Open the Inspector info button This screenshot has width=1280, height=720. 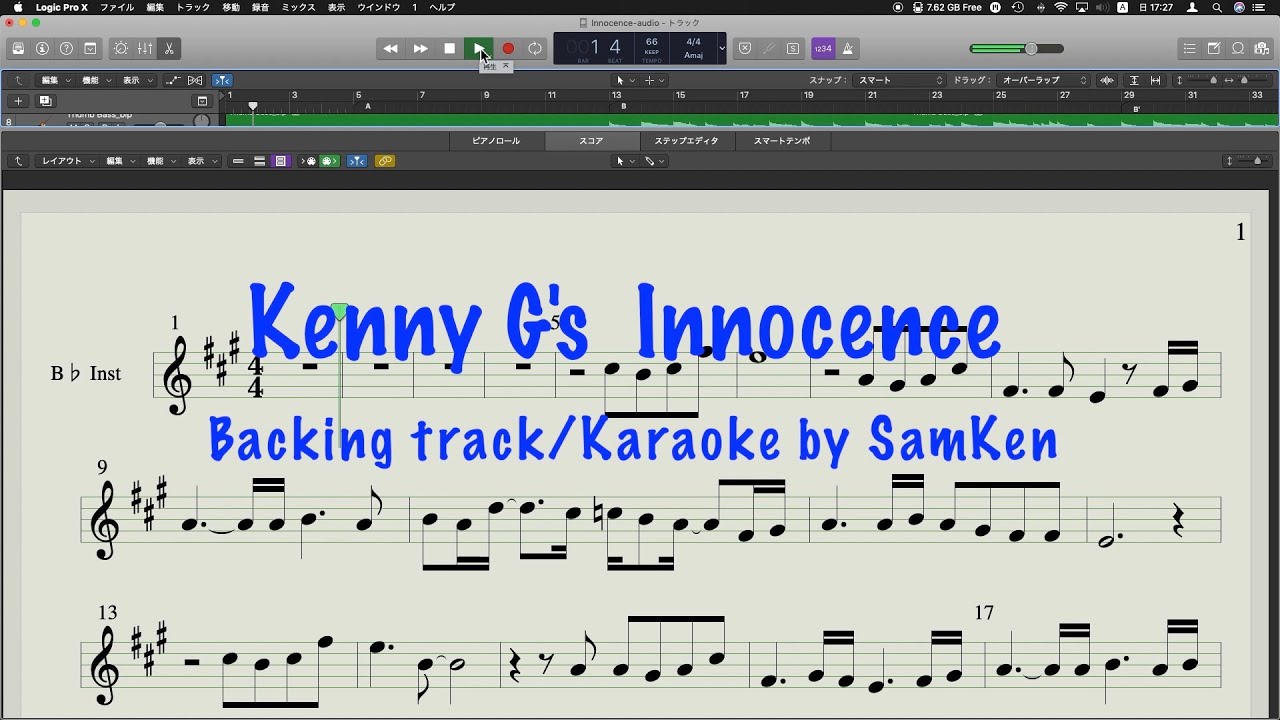tap(42, 48)
